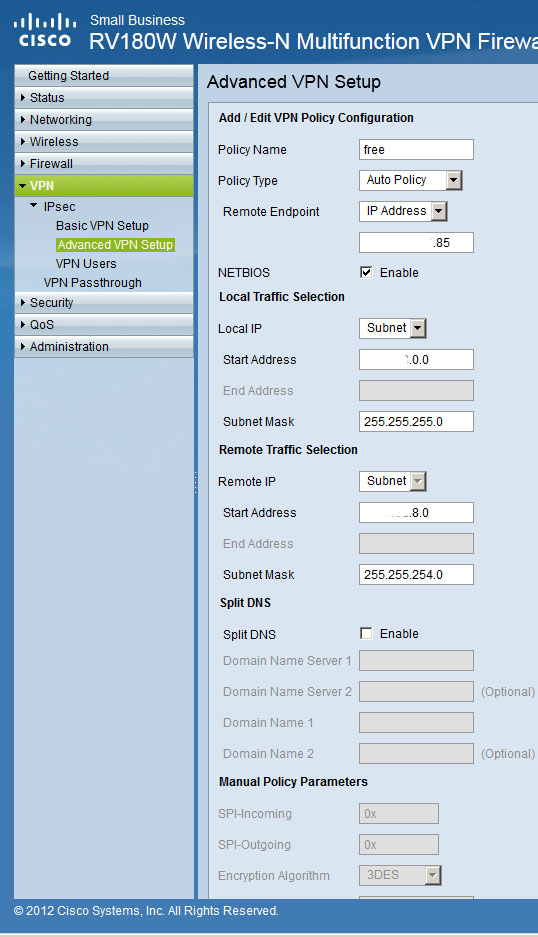Screen dimensions: 538x937
Task: Click the Policy Name input field
Action: click(416, 149)
